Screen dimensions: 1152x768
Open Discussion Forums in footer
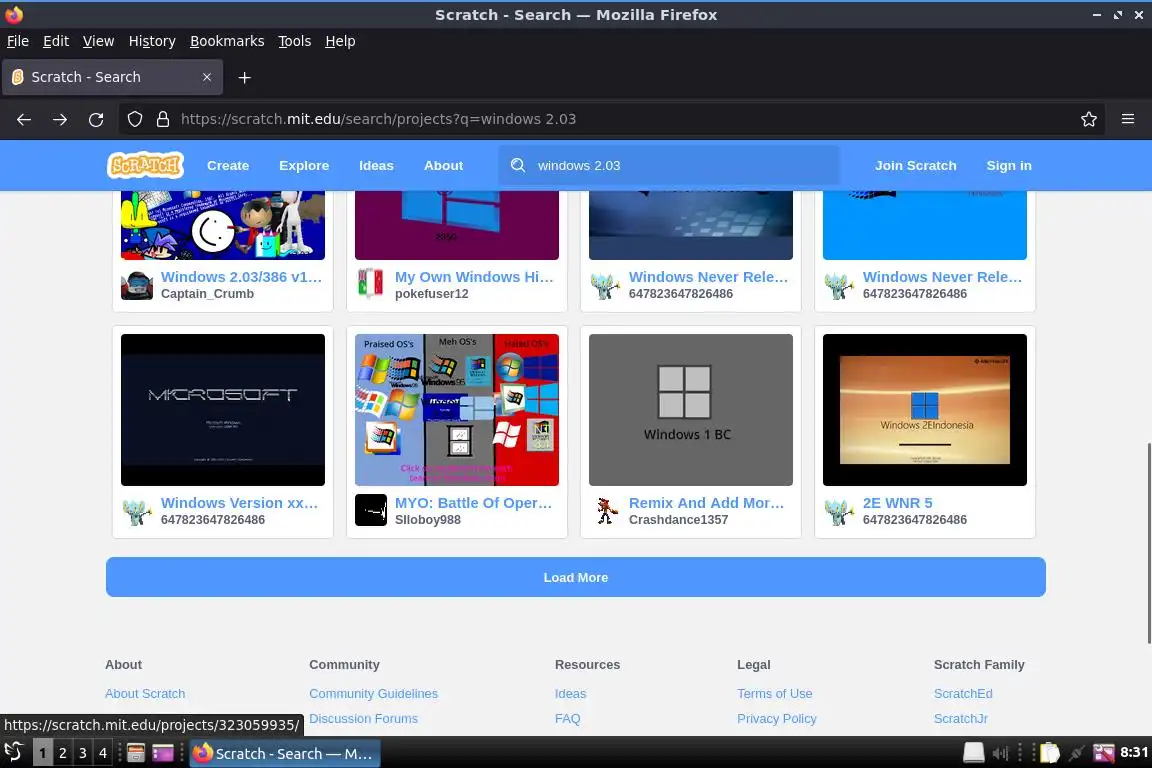click(363, 718)
